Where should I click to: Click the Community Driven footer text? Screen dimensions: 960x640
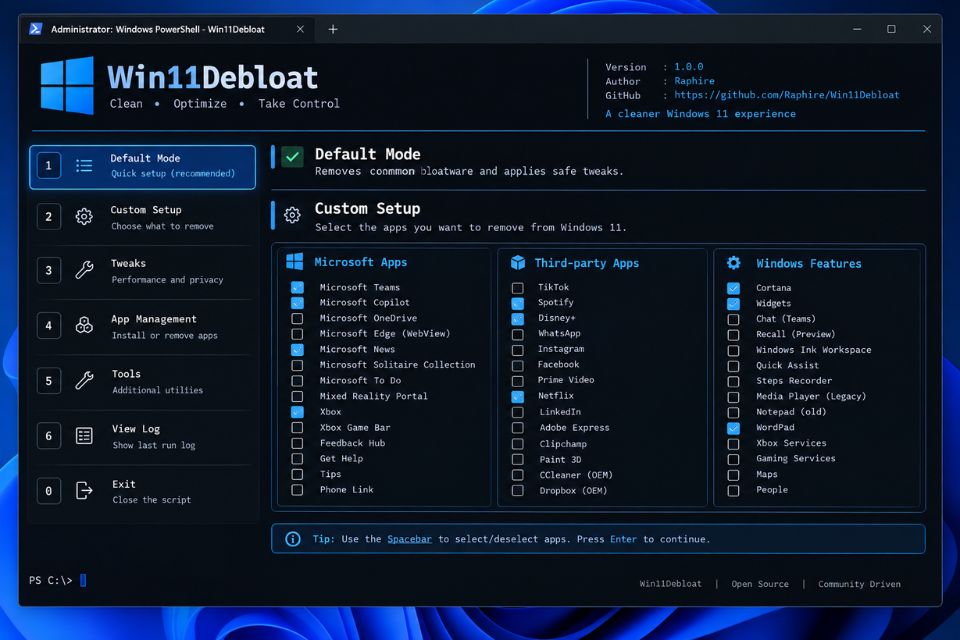click(859, 584)
